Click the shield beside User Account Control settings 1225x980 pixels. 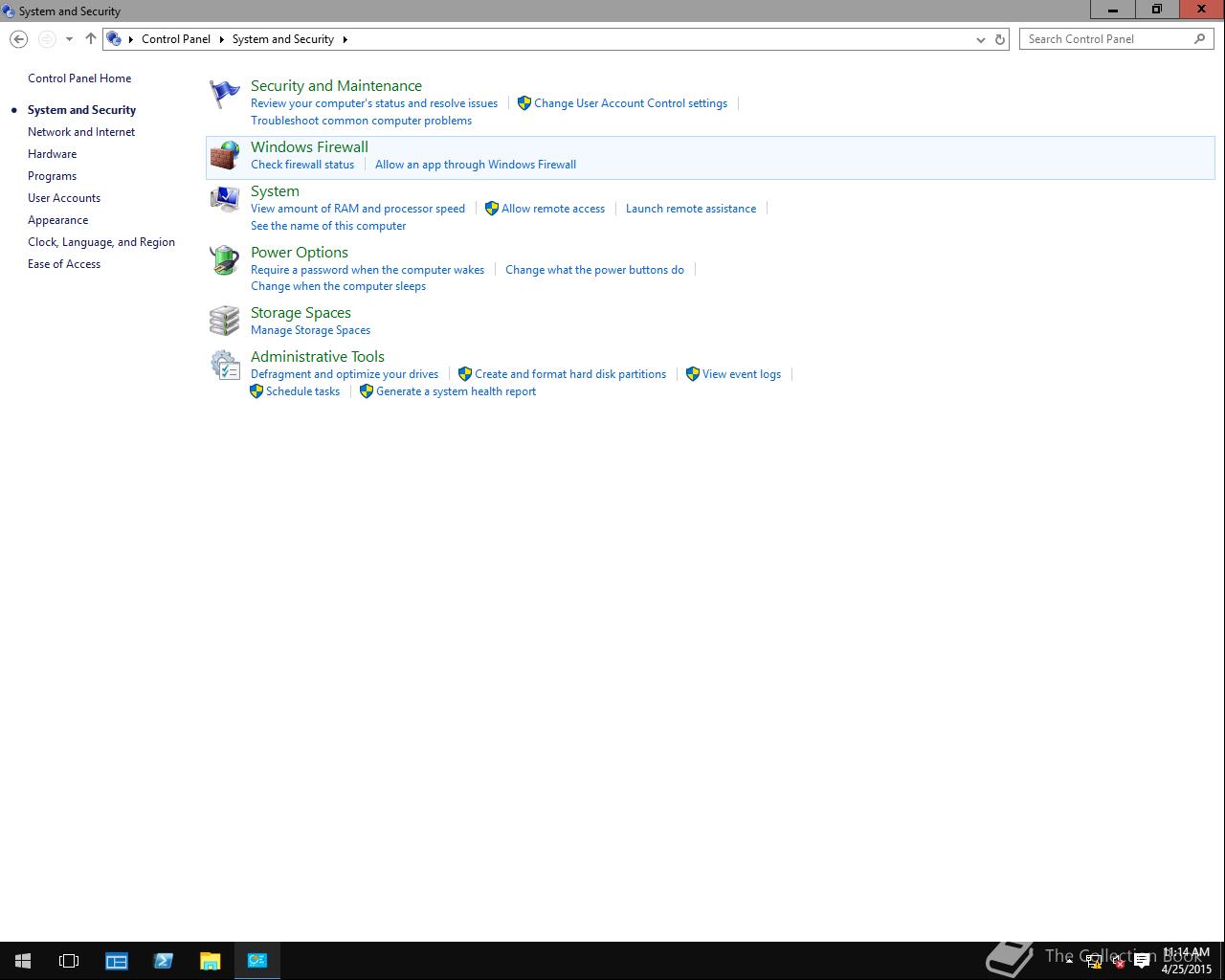[x=524, y=103]
